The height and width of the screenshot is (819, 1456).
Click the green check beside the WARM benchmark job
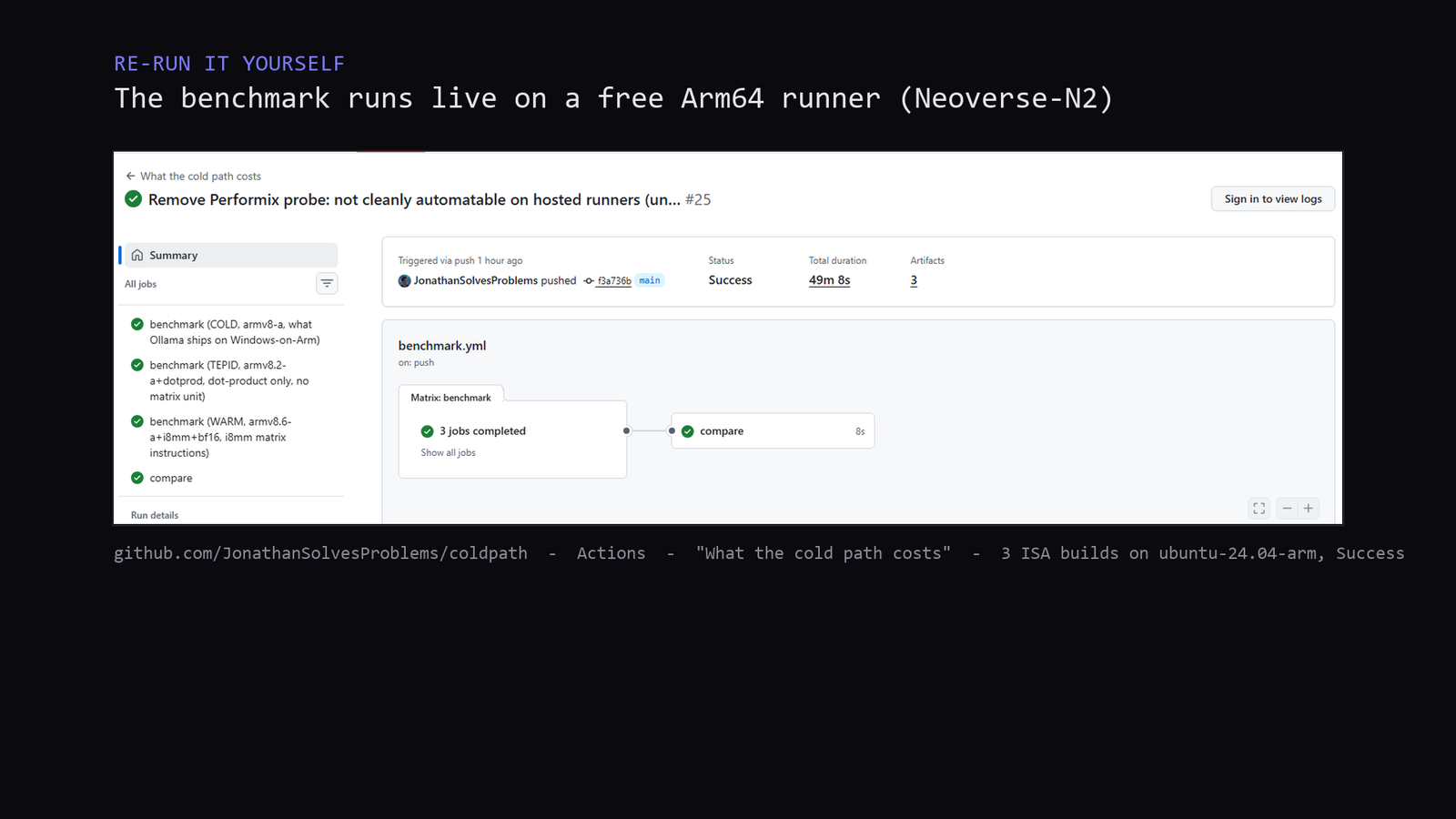click(x=137, y=421)
